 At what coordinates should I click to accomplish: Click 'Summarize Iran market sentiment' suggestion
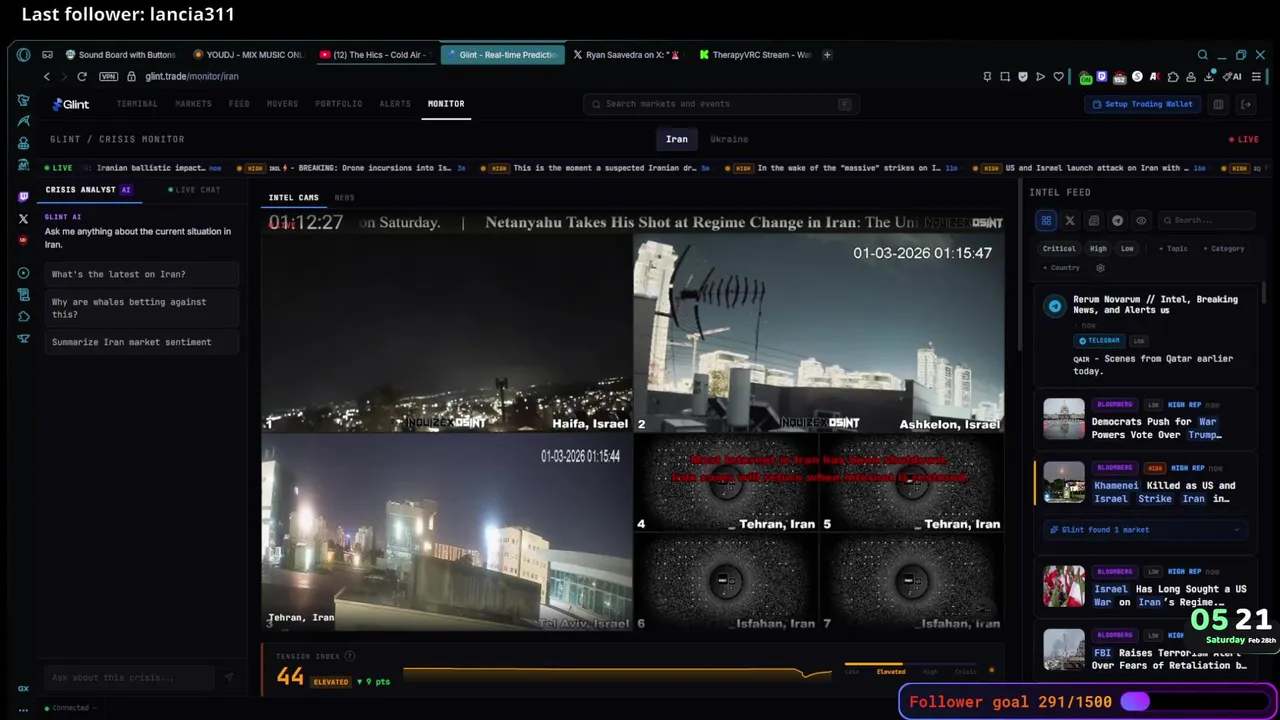[x=141, y=342]
